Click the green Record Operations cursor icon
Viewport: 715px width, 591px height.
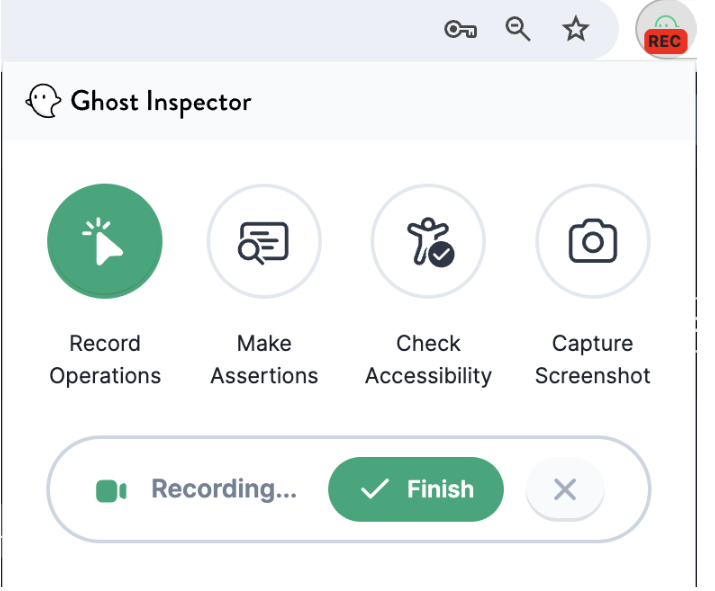(x=105, y=241)
